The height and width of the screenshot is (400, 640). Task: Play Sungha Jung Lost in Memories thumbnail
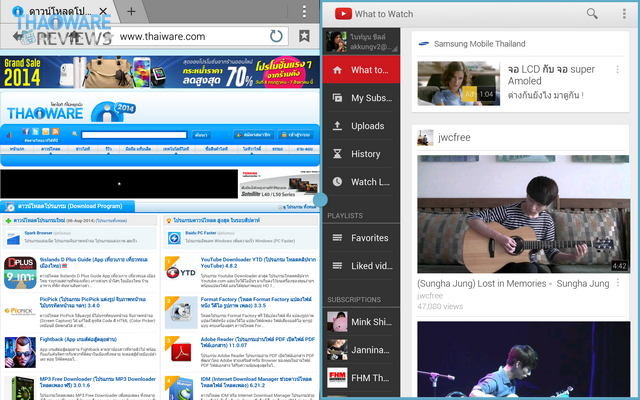523,214
